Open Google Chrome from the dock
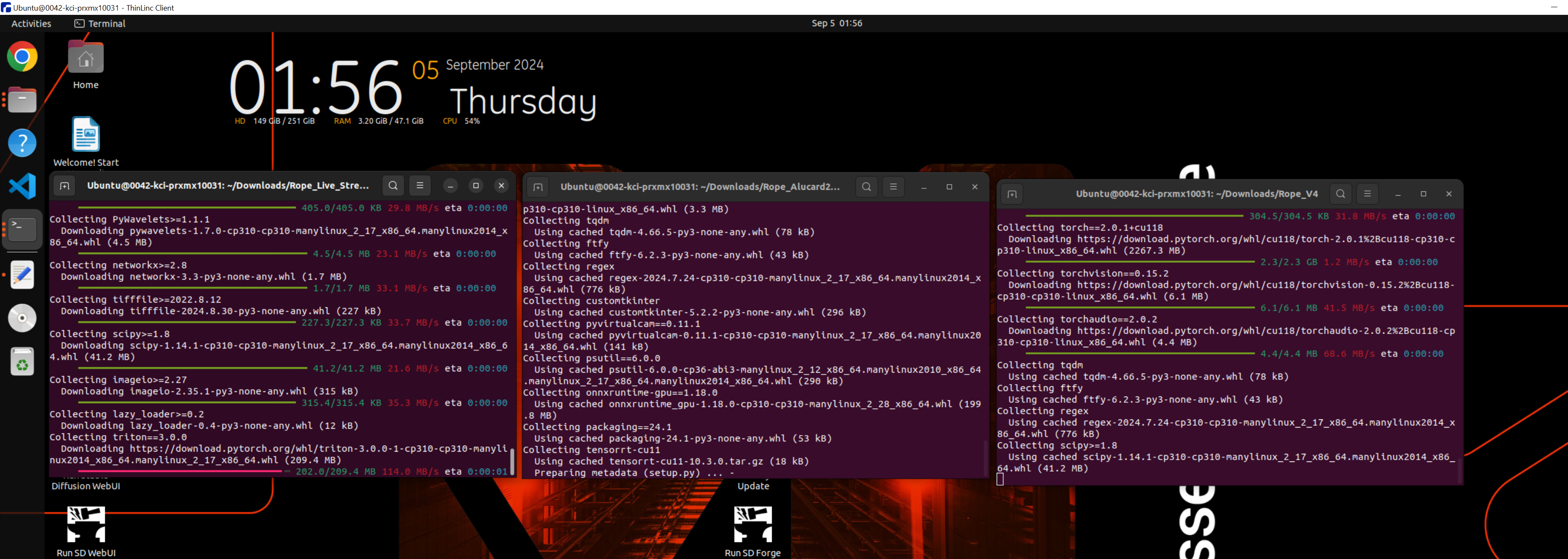 (22, 56)
